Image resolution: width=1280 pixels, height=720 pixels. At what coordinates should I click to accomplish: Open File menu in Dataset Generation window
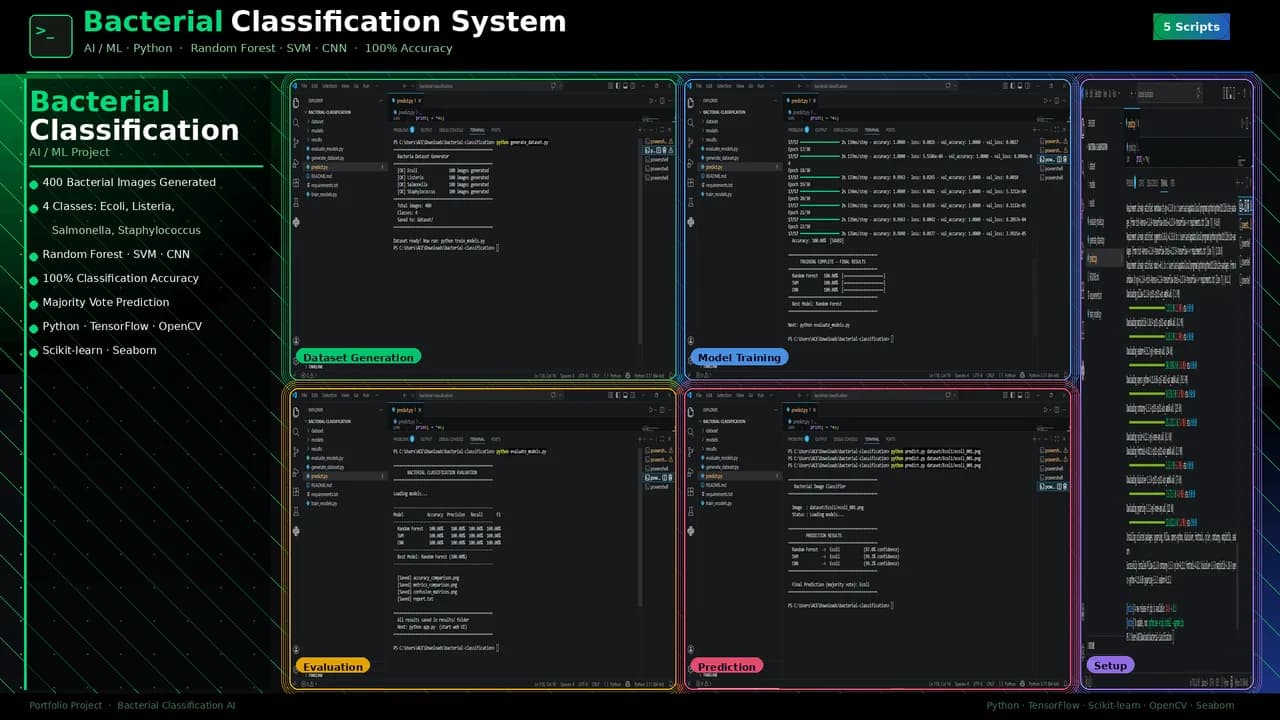(305, 86)
